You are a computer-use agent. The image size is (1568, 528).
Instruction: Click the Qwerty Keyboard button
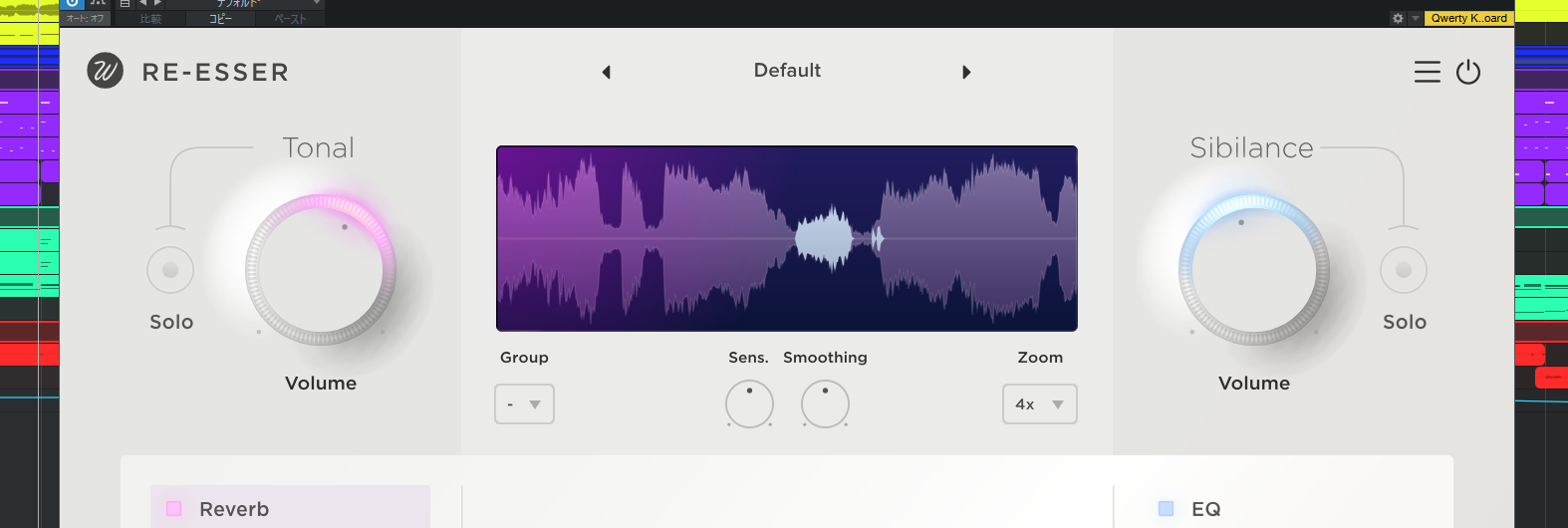click(1468, 18)
